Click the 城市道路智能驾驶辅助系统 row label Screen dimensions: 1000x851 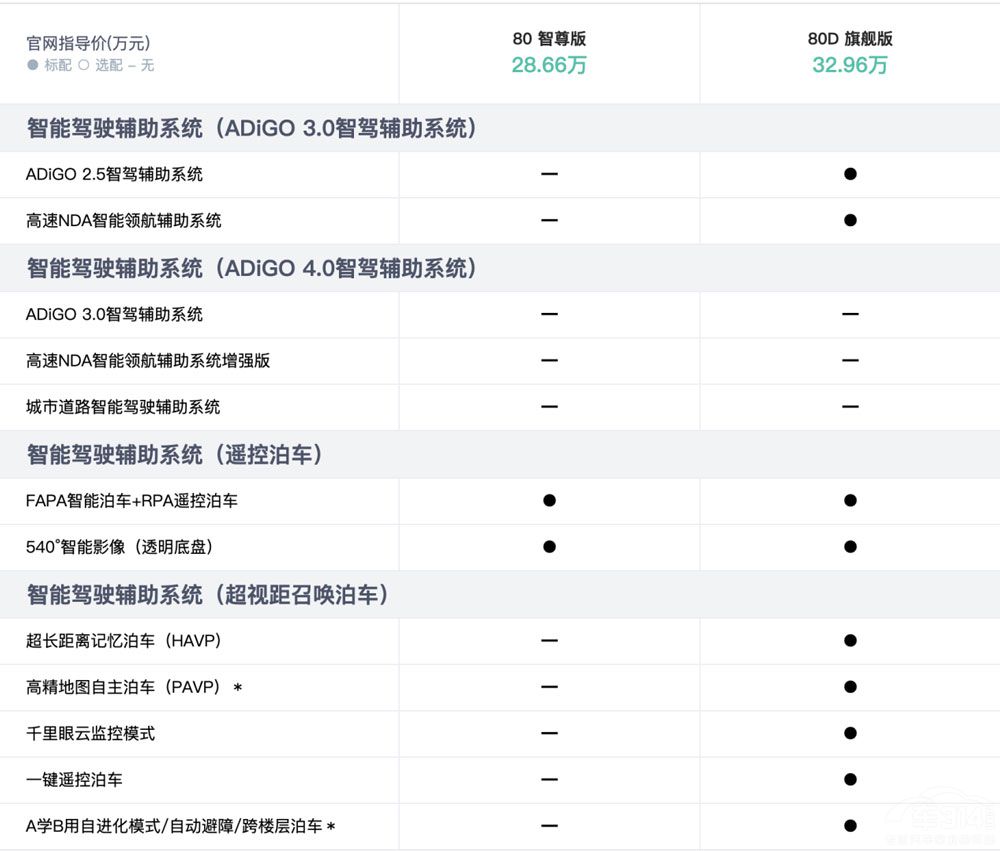pyautogui.click(x=123, y=407)
